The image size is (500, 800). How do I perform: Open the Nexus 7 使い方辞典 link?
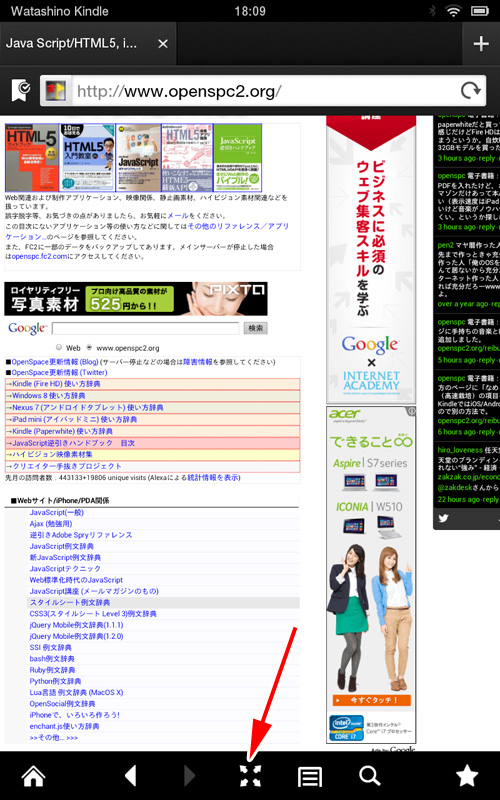click(88, 408)
